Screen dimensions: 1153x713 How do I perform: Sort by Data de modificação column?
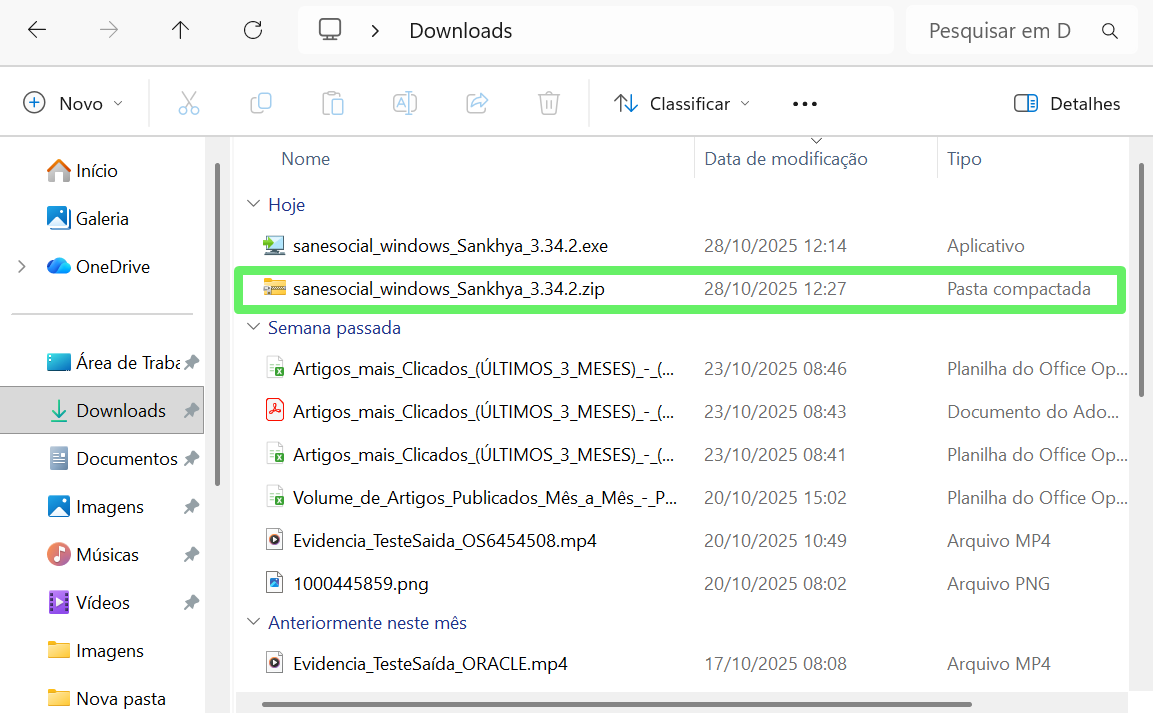click(x=785, y=159)
